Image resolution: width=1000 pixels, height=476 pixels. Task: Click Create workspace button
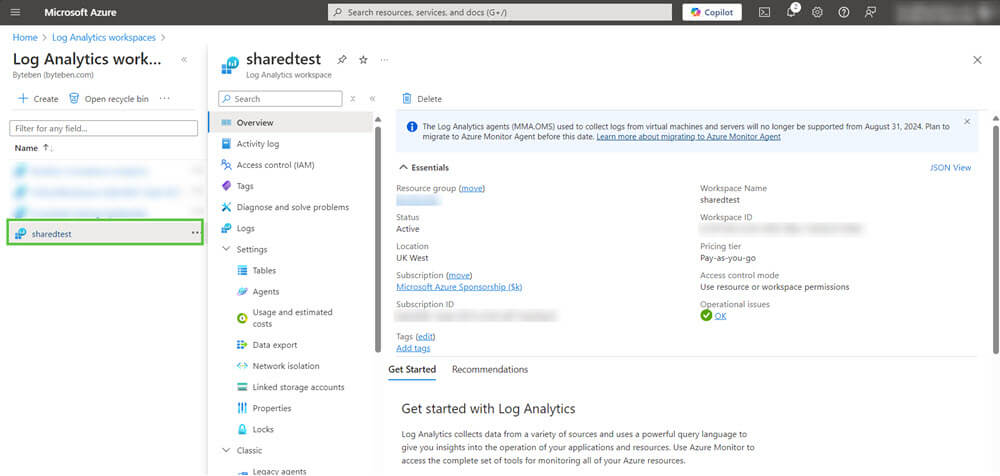(38, 99)
